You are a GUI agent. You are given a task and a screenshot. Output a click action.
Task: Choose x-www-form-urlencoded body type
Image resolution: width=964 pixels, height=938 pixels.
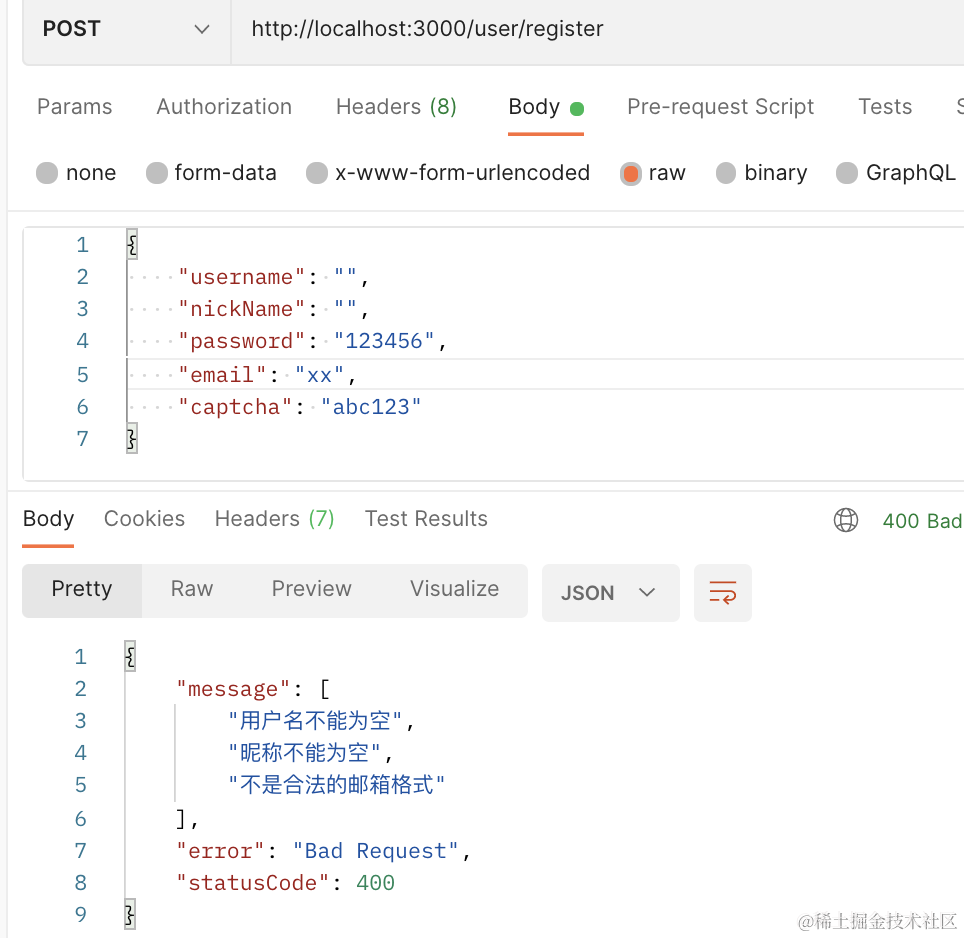click(x=317, y=173)
